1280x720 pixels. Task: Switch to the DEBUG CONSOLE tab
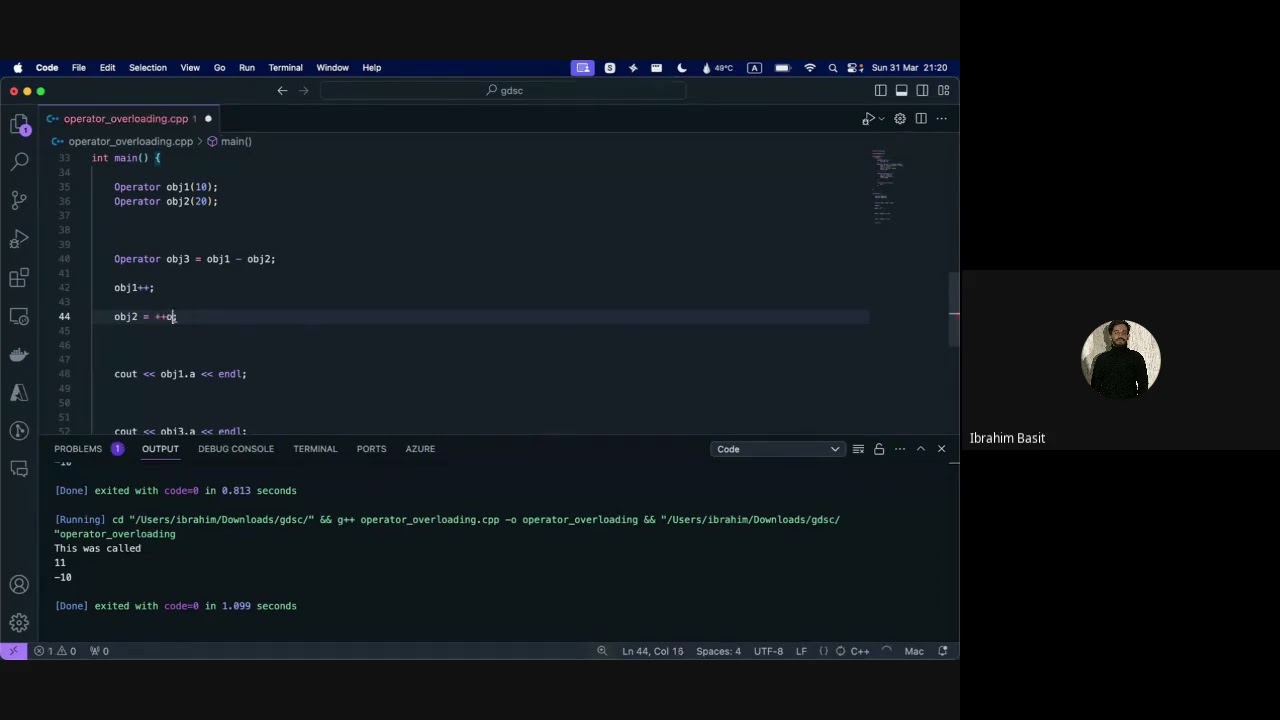[x=236, y=449]
